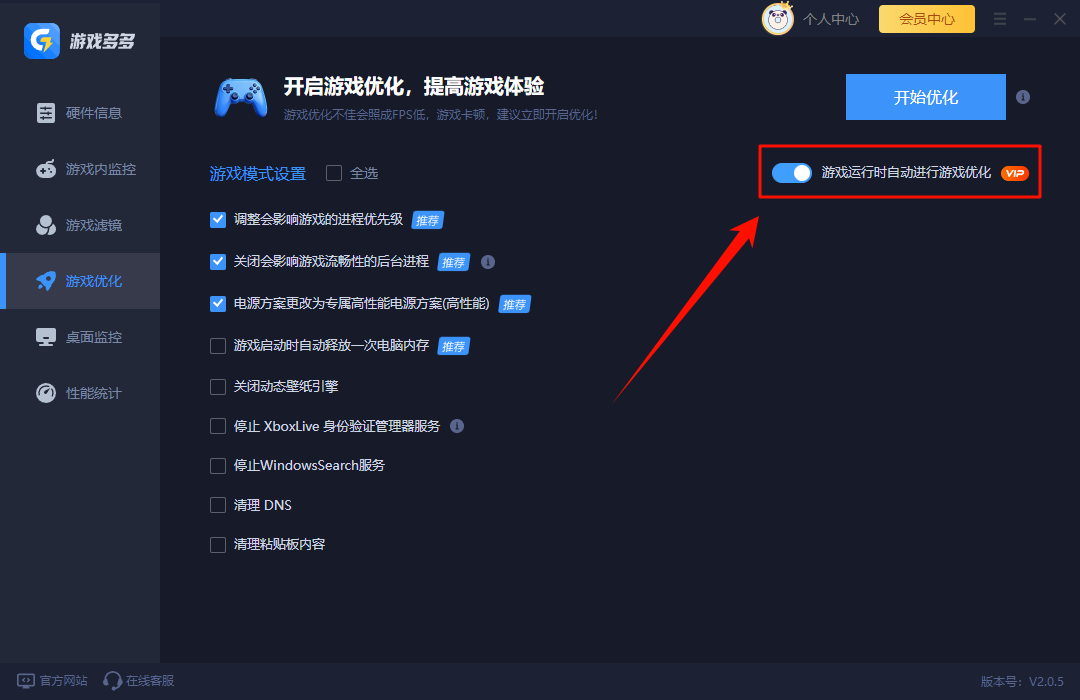Open 会员中心
Viewport: 1080px width, 700px height.
[x=926, y=18]
